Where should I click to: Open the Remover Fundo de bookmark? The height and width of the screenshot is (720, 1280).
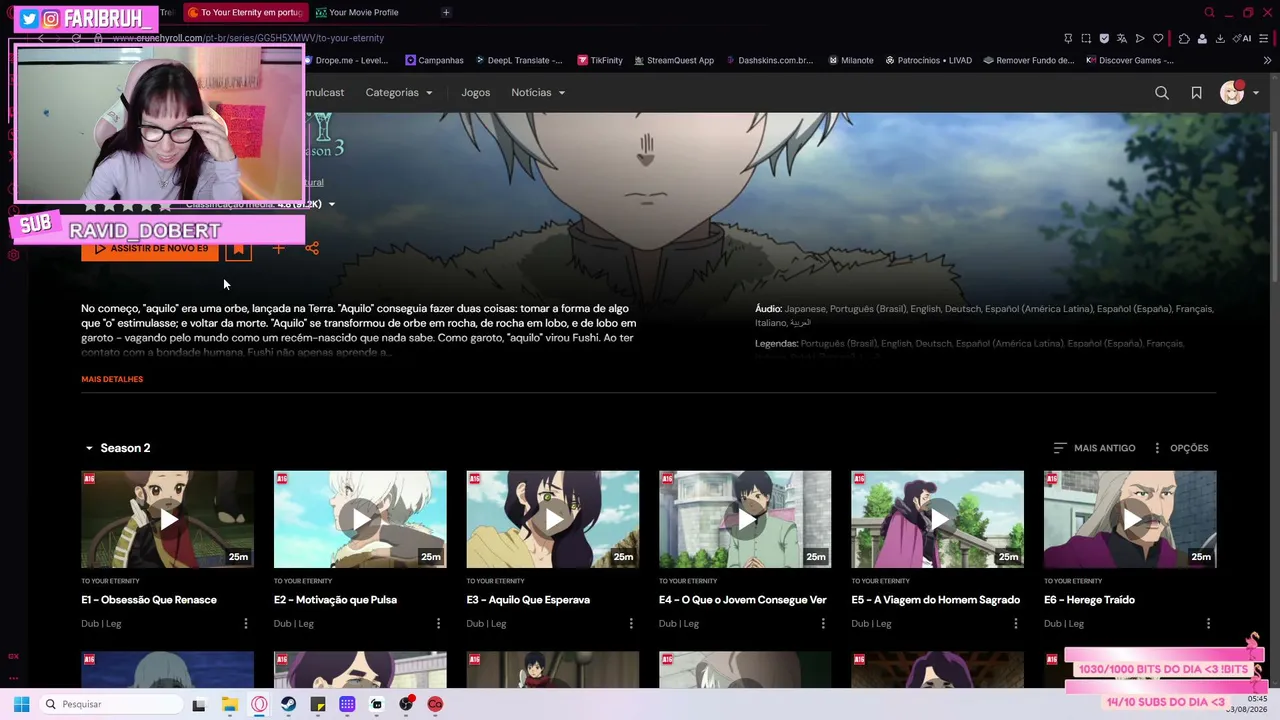pos(1029,60)
